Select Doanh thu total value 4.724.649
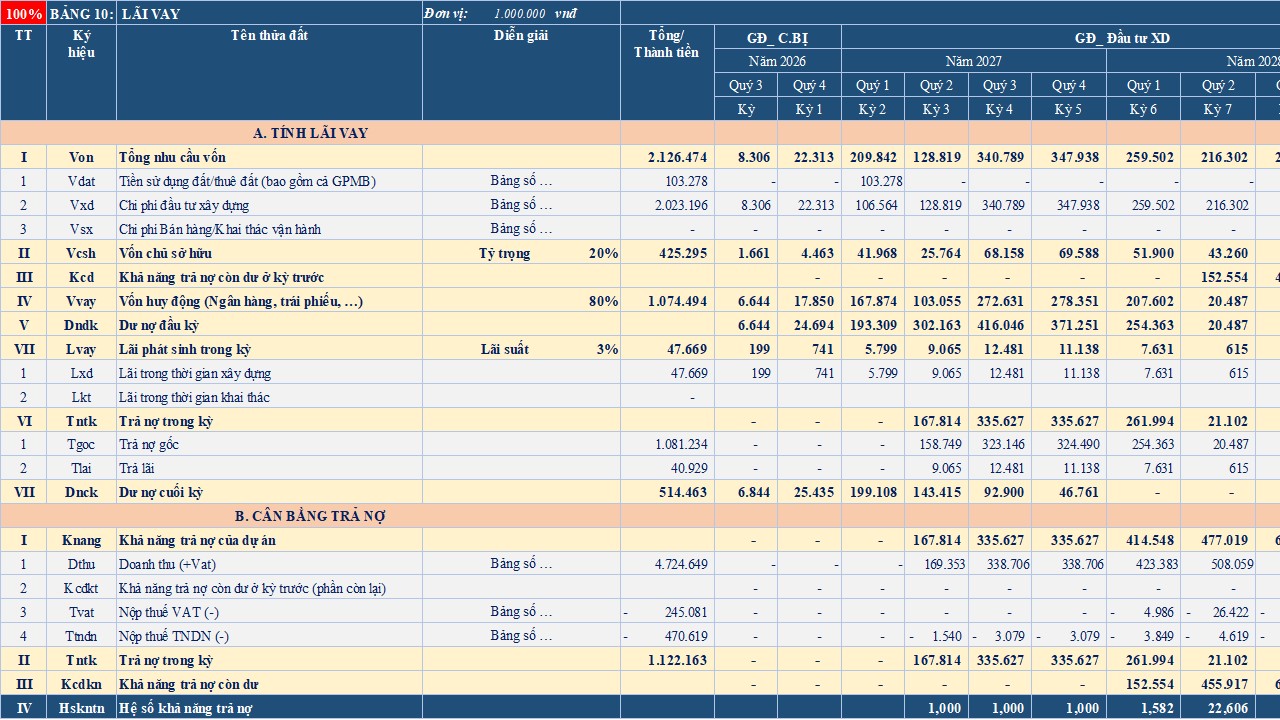Image resolution: width=1280 pixels, height=720 pixels. tap(667, 564)
